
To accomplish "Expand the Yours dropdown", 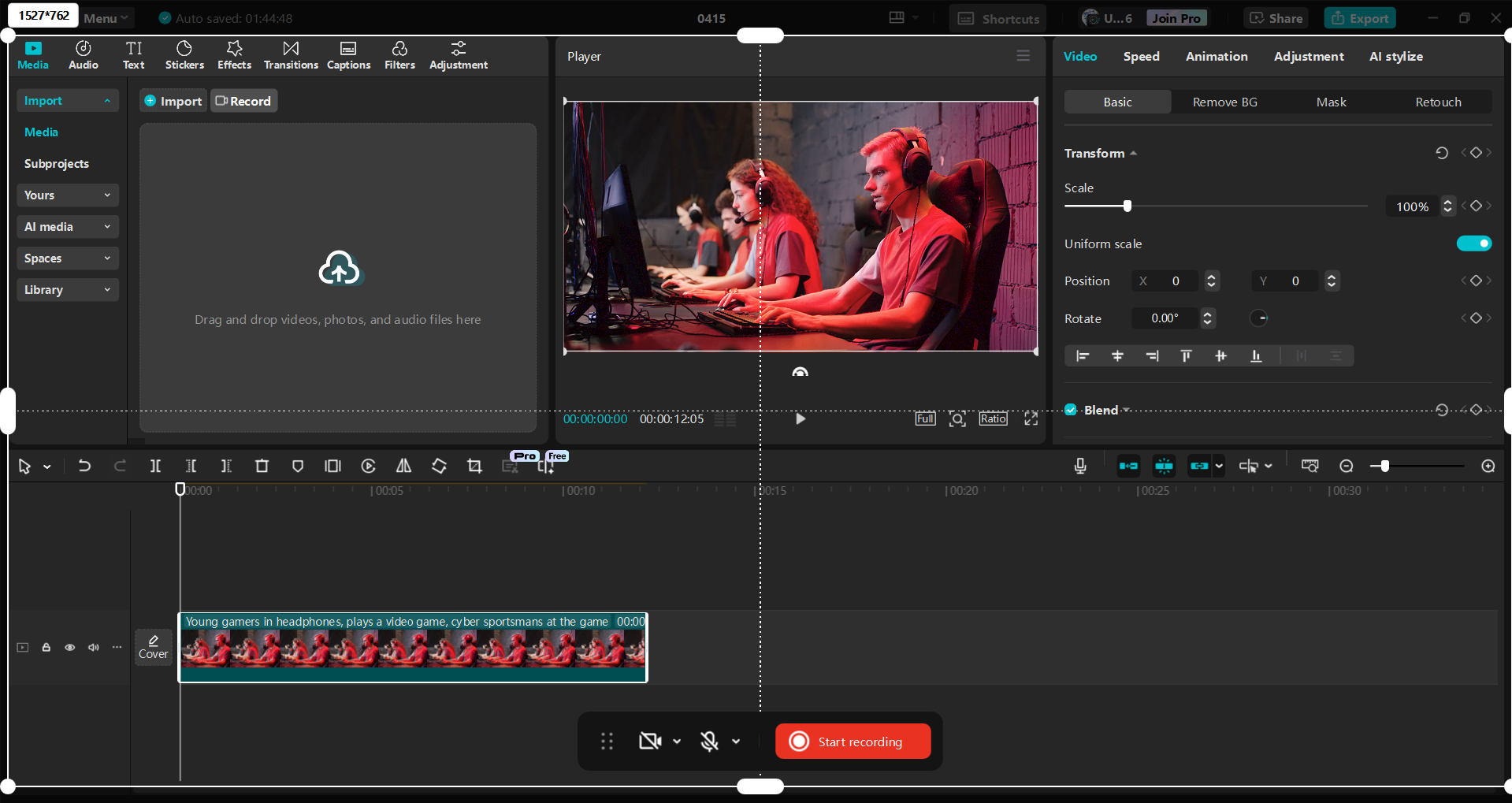I will (x=67, y=195).
